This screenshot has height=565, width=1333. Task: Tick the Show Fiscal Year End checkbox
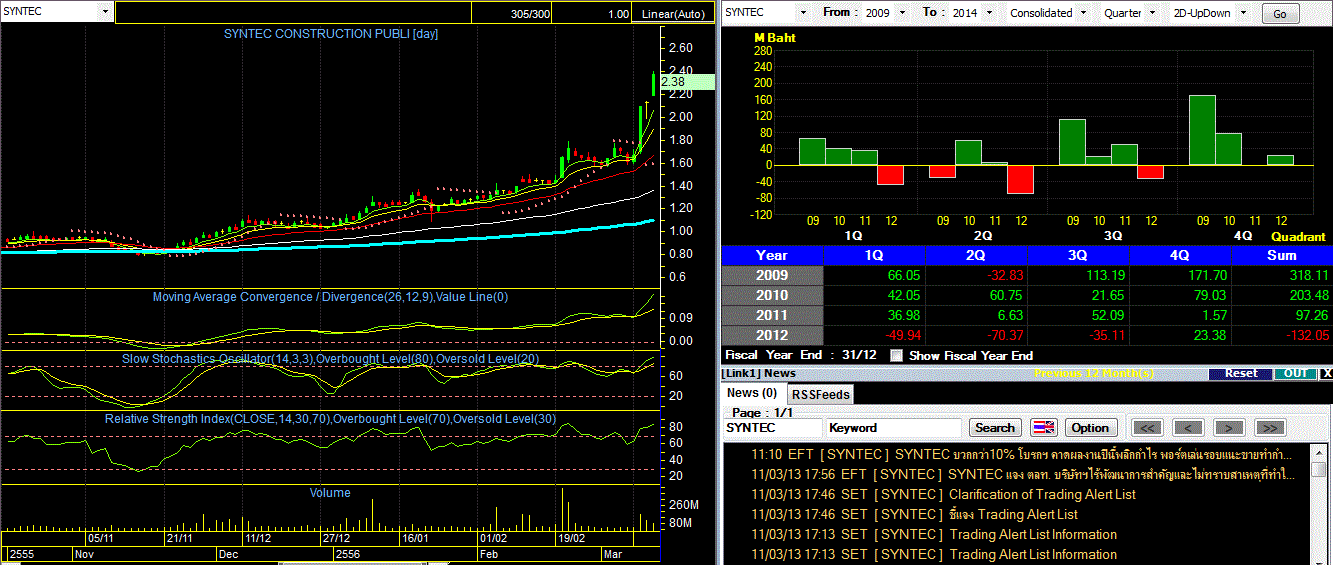coord(896,355)
